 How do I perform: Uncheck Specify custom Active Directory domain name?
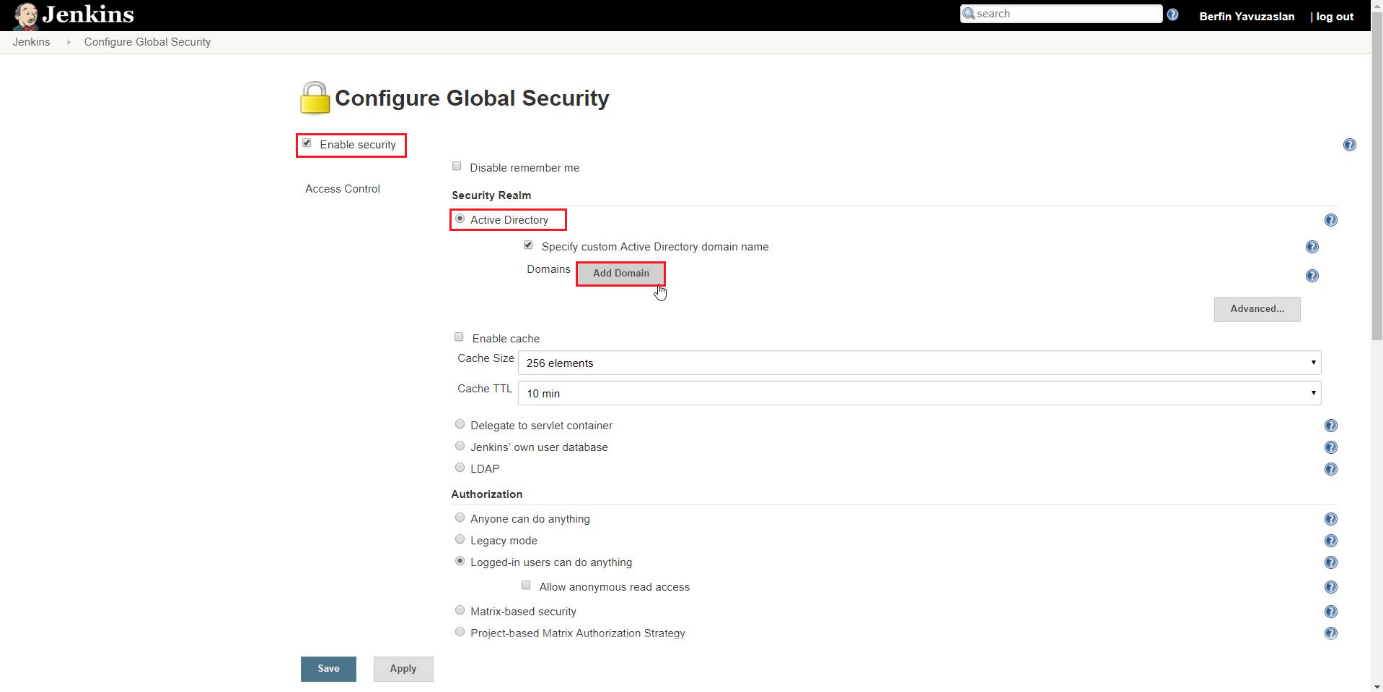pos(528,245)
